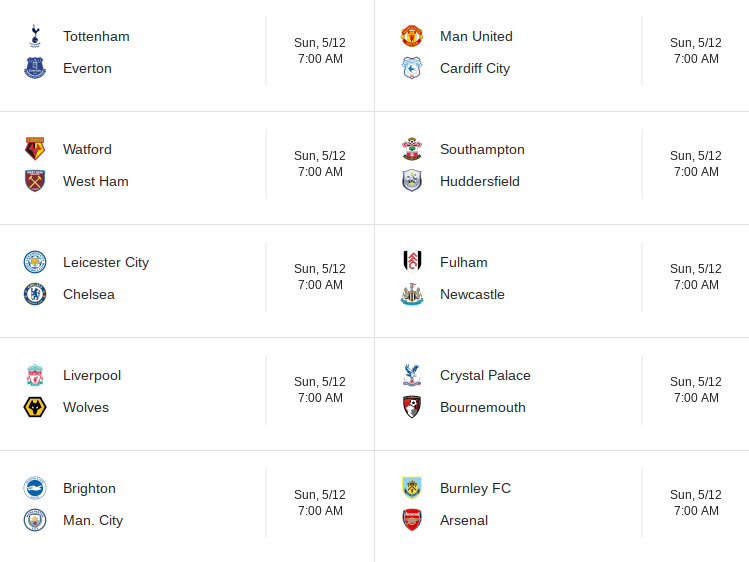Open the West Ham team link

coord(96,181)
